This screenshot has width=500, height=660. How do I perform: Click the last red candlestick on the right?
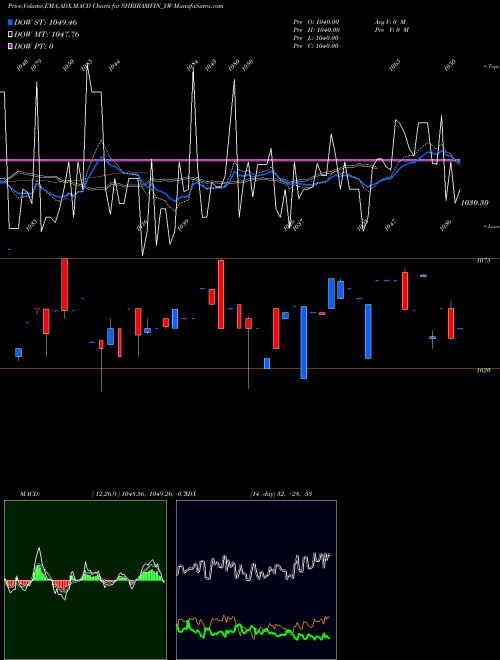(x=451, y=323)
